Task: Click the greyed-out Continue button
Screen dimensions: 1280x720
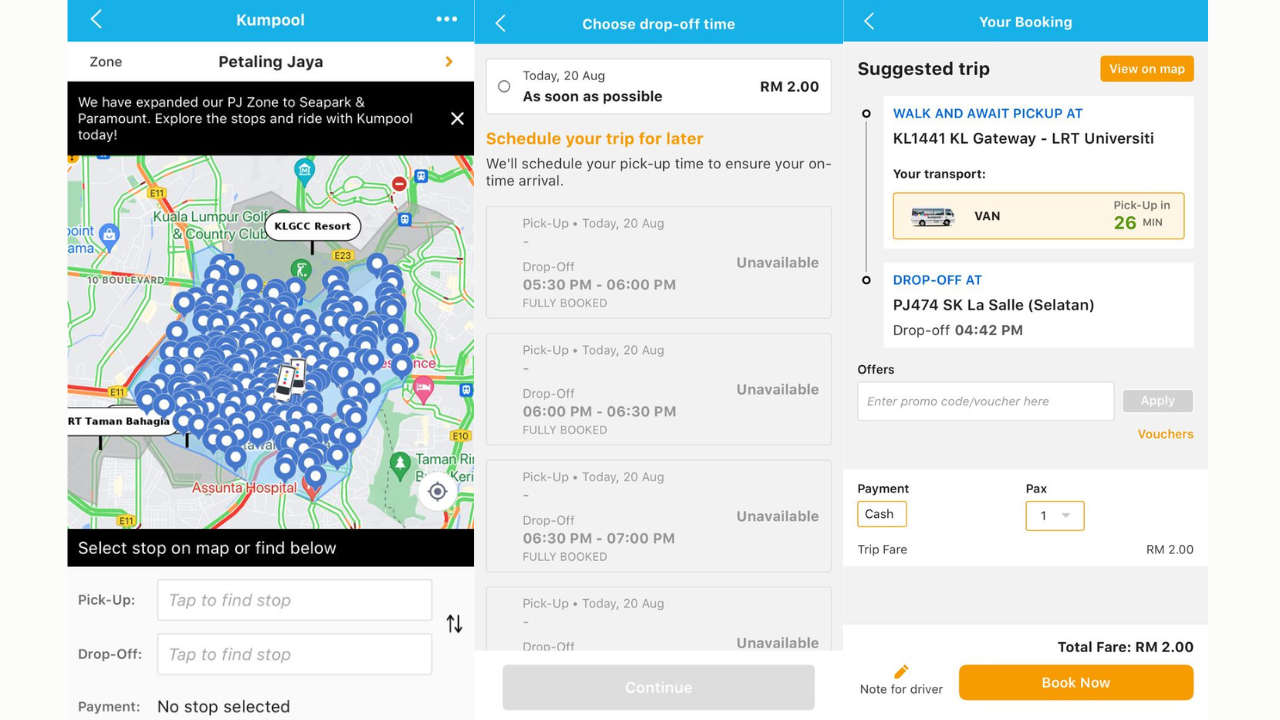Action: (x=658, y=687)
